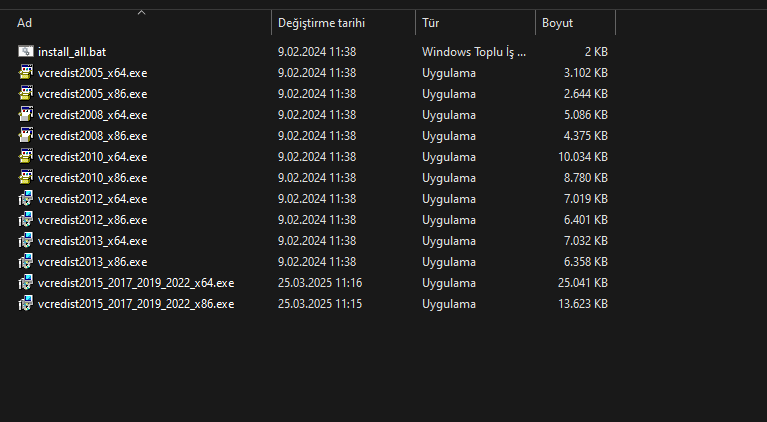Screen dimensions: 767x422
Task: Click the vcredist2012_x86.exe installer icon
Action: coord(26,220)
